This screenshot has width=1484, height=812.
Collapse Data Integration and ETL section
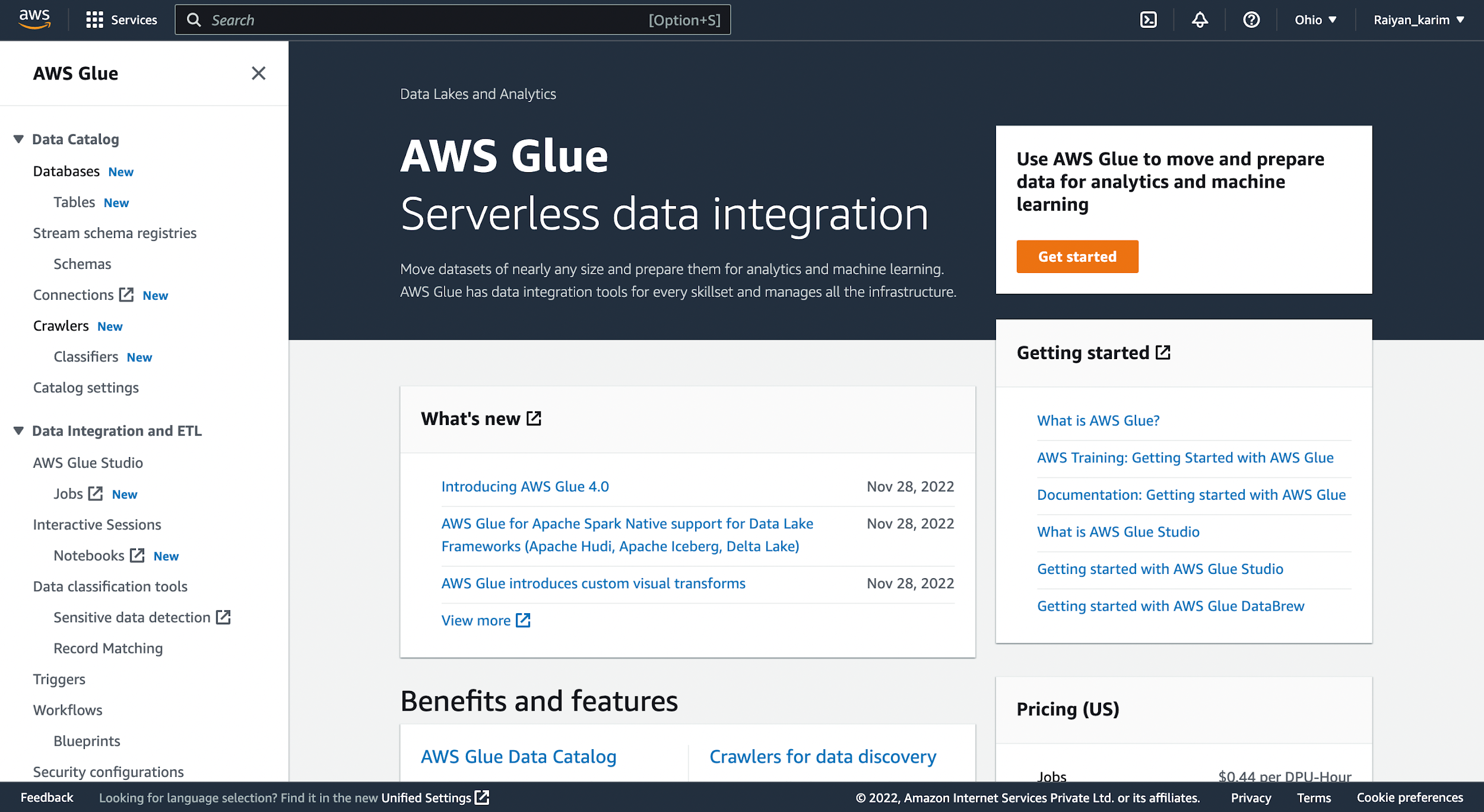[19, 431]
